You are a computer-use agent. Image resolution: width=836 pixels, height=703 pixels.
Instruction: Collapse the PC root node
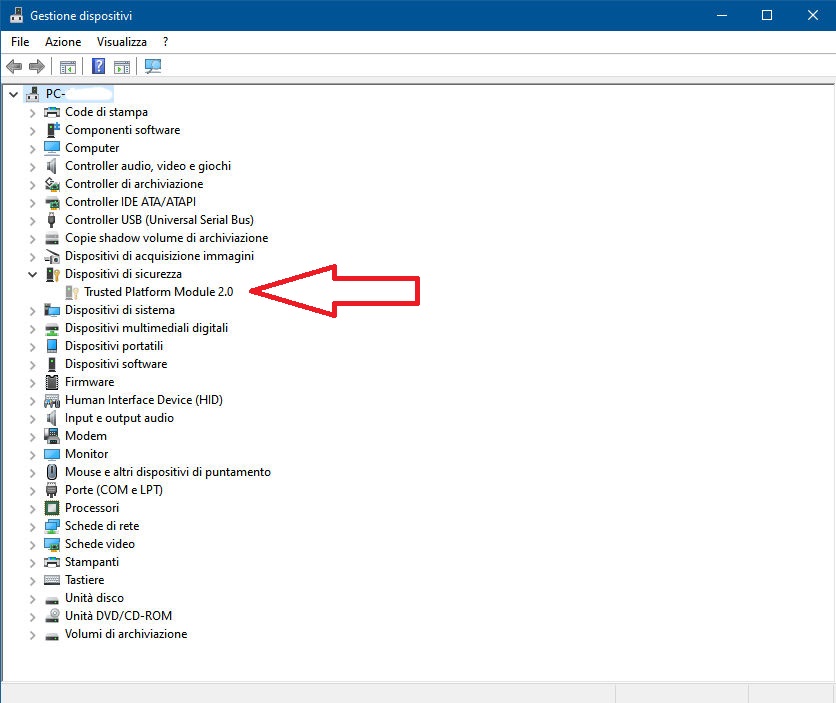pos(13,94)
